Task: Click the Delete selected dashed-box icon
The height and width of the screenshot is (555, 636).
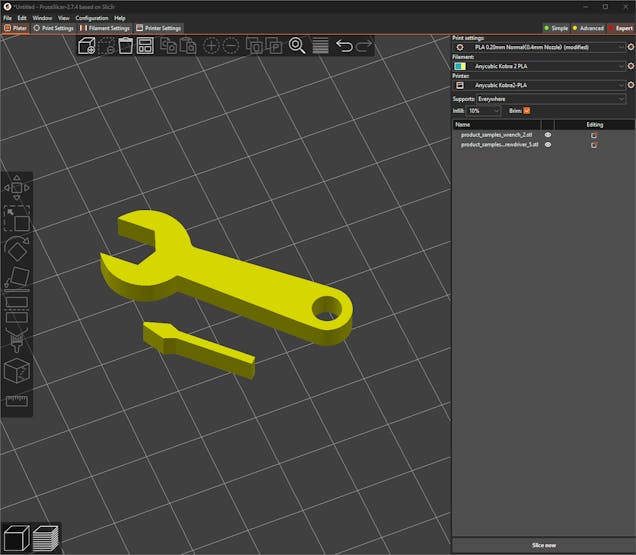Action: point(106,46)
